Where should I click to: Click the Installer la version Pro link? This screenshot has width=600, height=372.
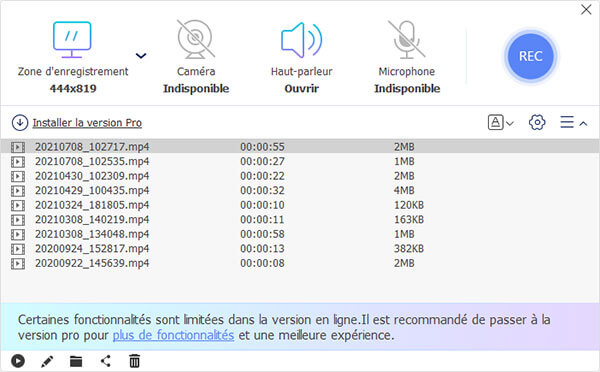coord(87,123)
